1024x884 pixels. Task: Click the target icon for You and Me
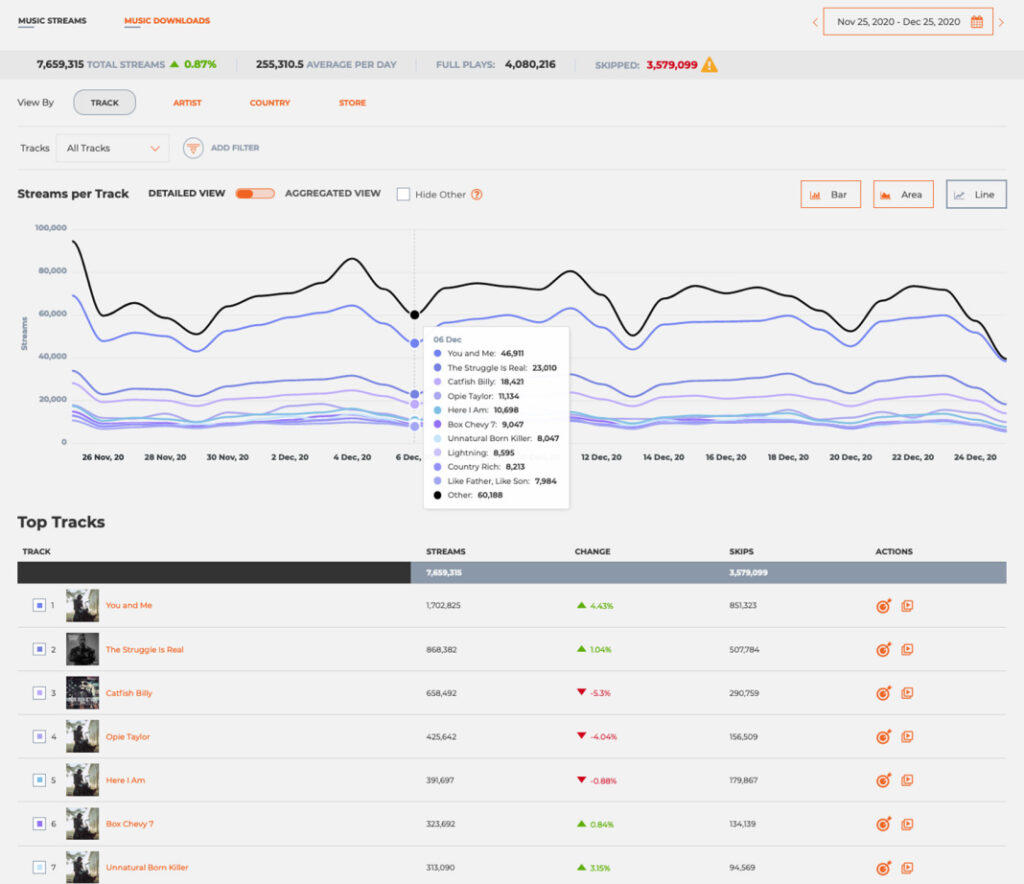[x=883, y=605]
